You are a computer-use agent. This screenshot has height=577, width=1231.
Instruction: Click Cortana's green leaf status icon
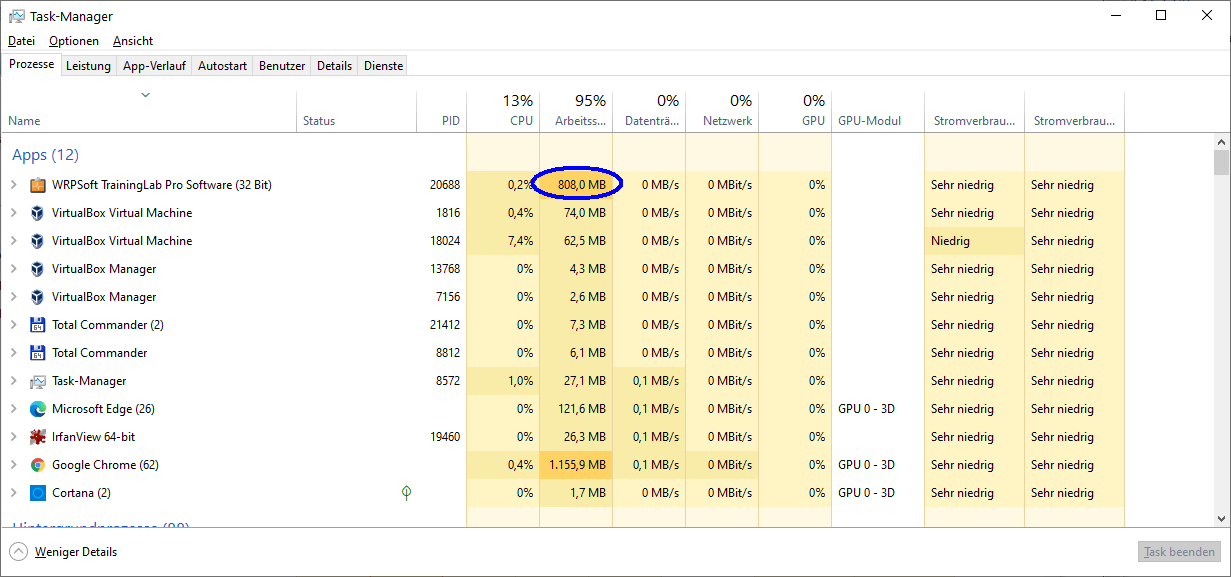tap(406, 493)
